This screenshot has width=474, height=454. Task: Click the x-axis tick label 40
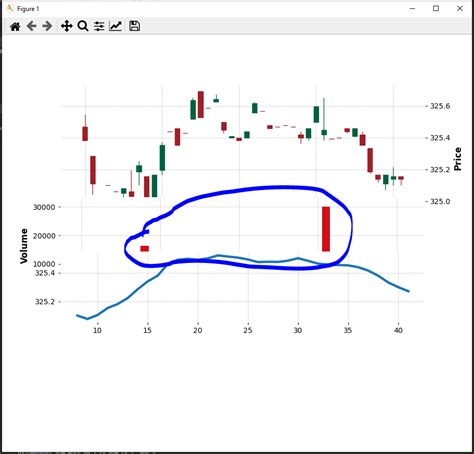(x=398, y=330)
